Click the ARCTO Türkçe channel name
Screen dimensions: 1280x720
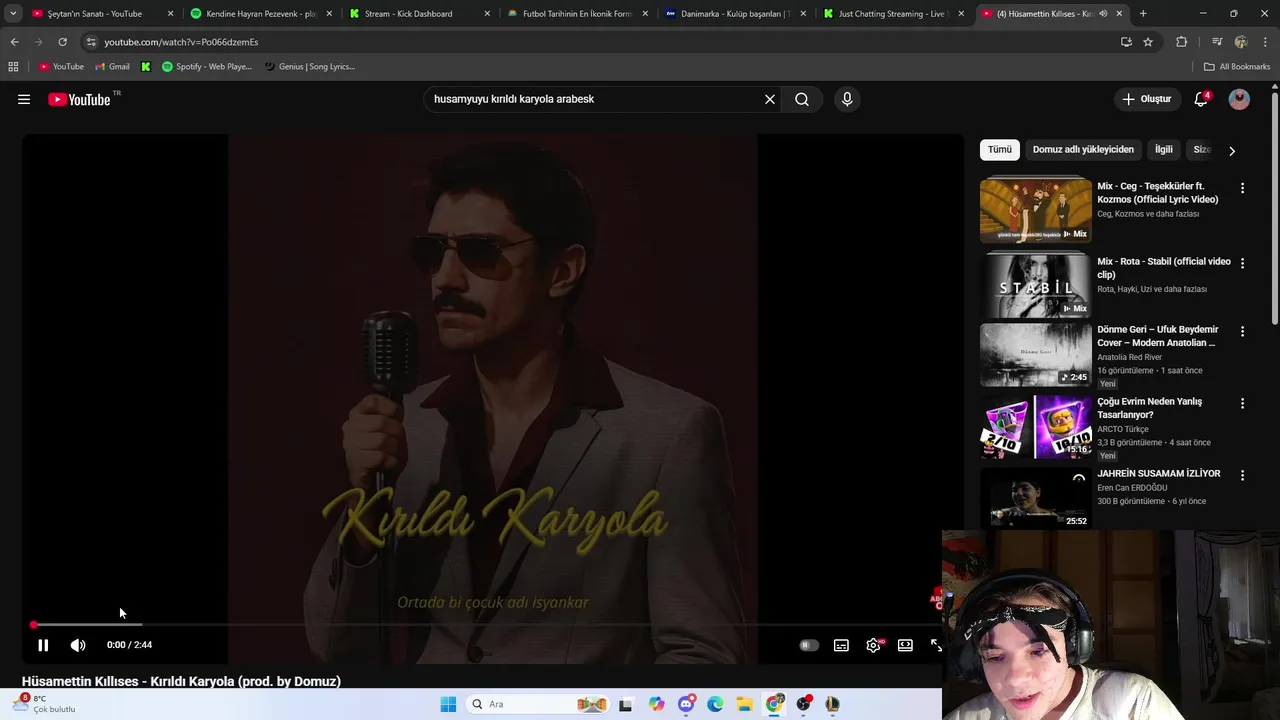pos(1123,429)
